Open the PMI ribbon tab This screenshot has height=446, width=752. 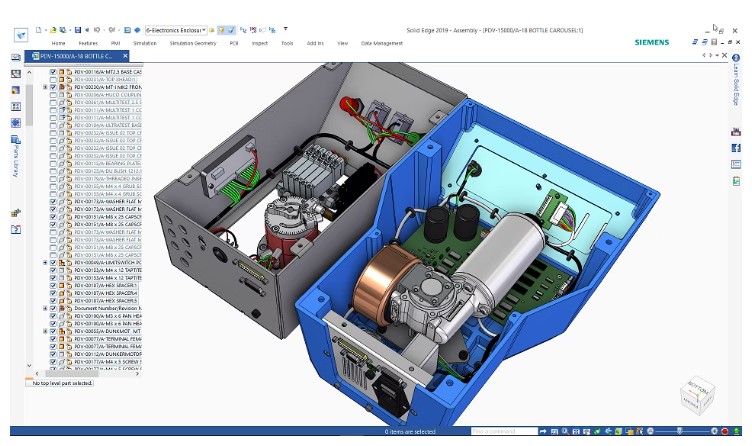click(116, 43)
